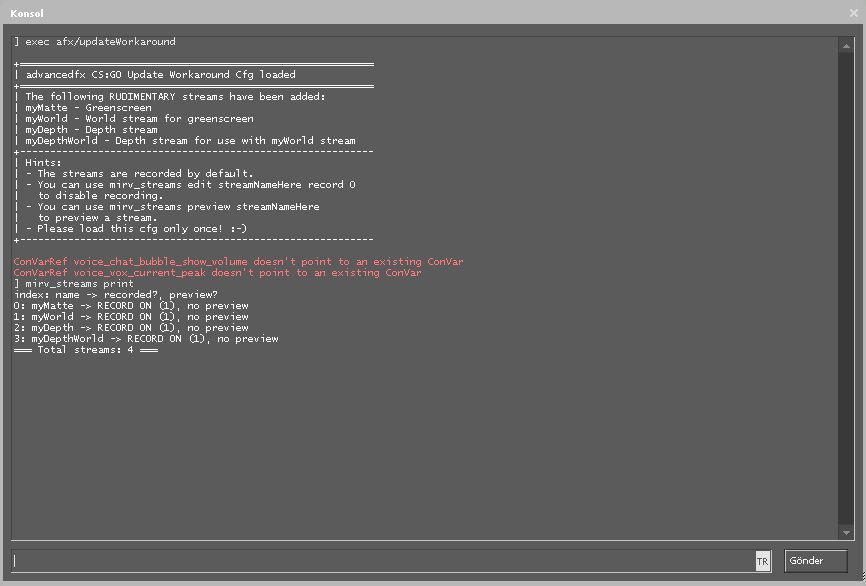Click the 'to disable recording.' line
The width and height of the screenshot is (866, 586).
pos(101,196)
